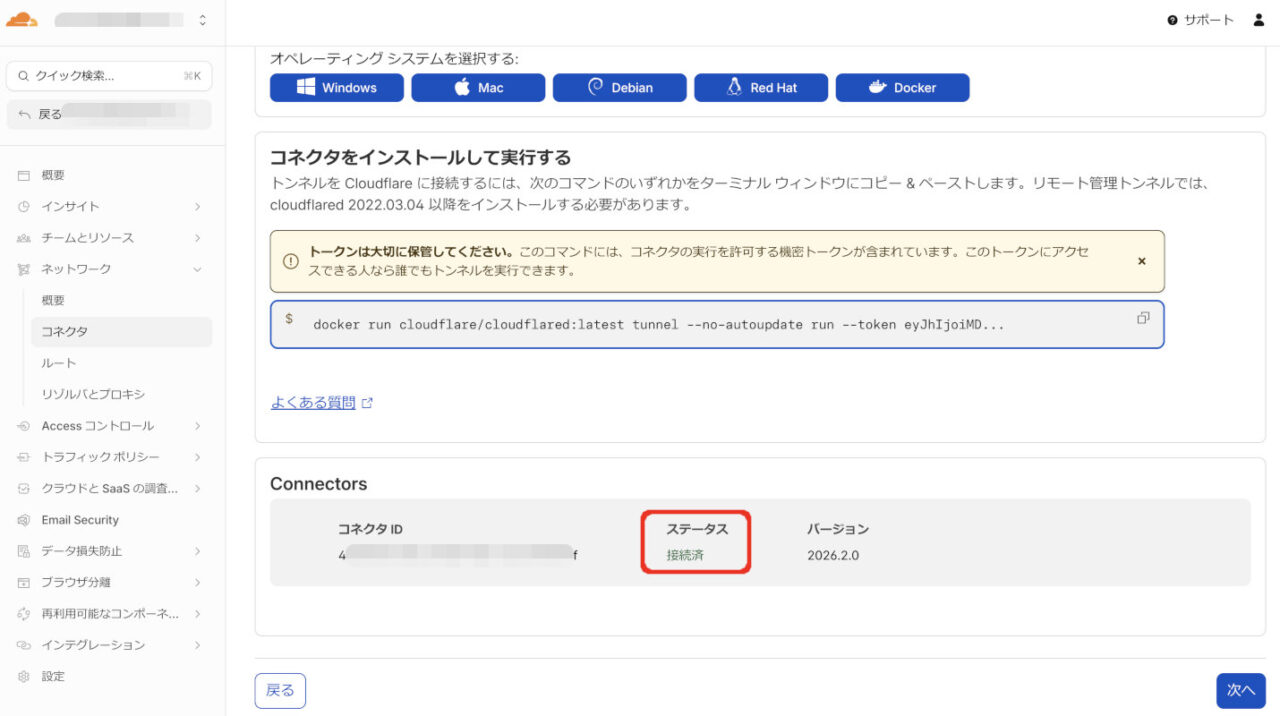The width and height of the screenshot is (1280, 716).
Task: Click the ブラウザ分離 icon
Action: pyautogui.click(x=24, y=582)
